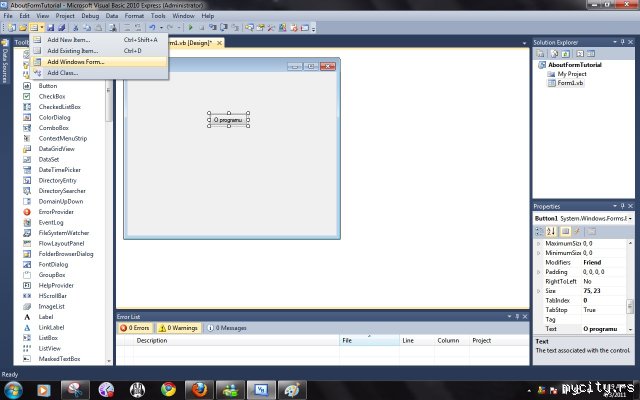Choose Add Existing Item from dropdown
This screenshot has width=640, height=400.
[x=99, y=51]
